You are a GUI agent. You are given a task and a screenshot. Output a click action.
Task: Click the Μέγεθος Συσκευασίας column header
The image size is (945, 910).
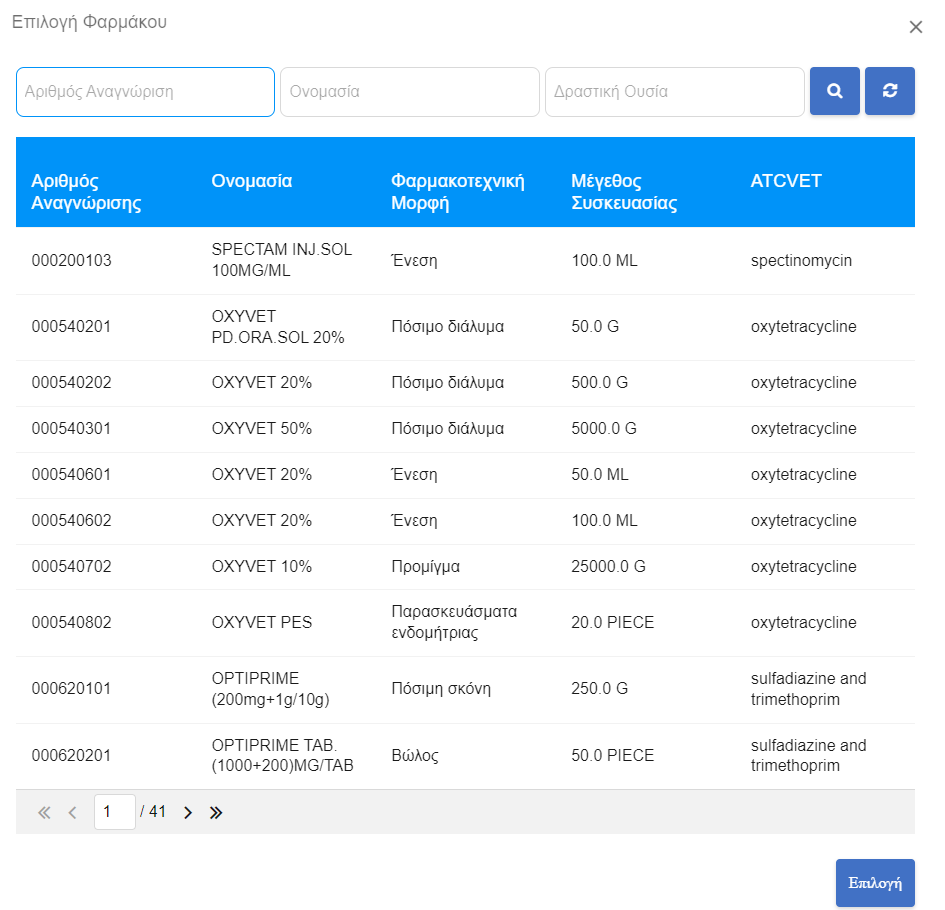(x=624, y=192)
